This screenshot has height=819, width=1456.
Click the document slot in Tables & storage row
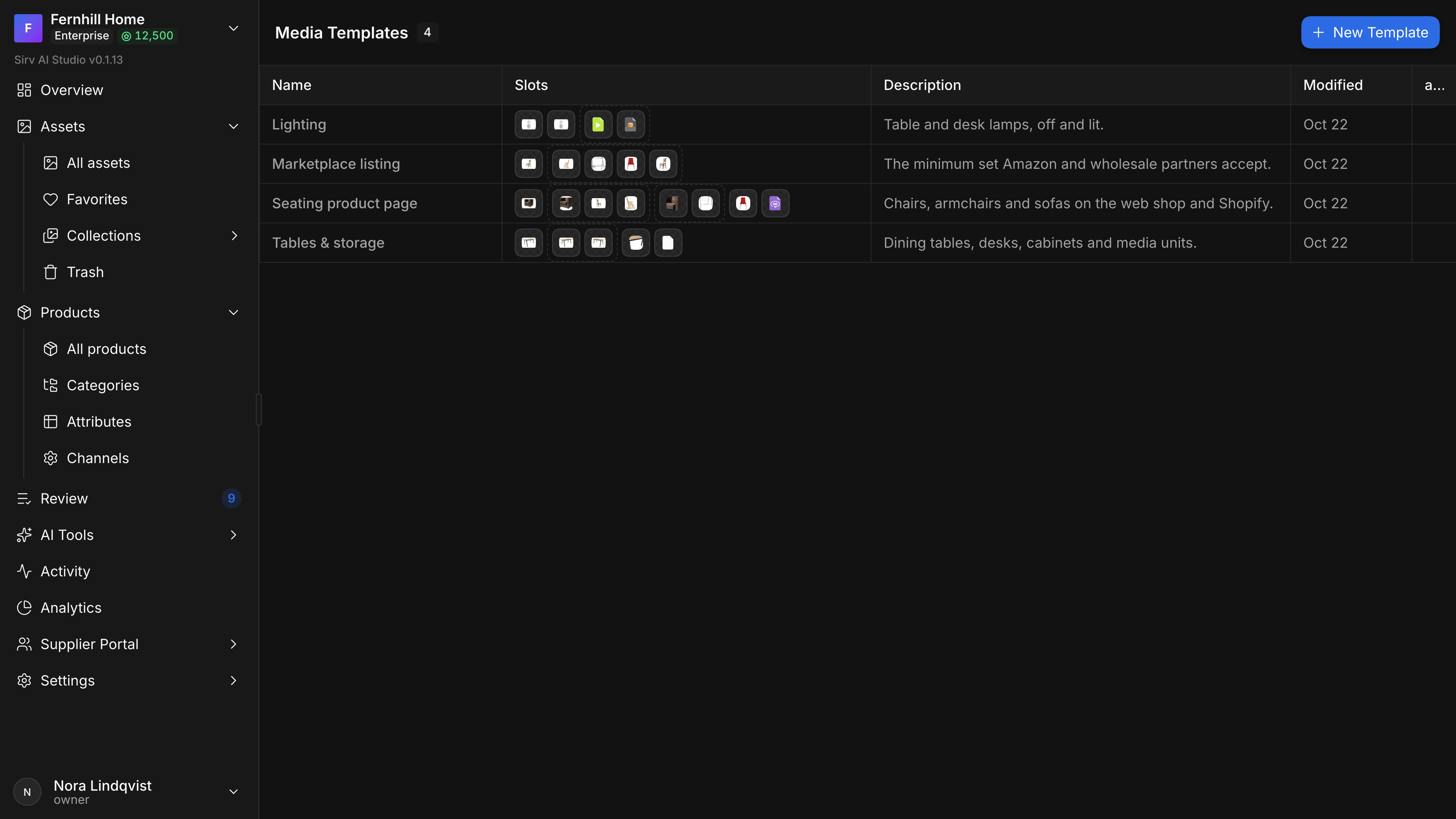[668, 243]
